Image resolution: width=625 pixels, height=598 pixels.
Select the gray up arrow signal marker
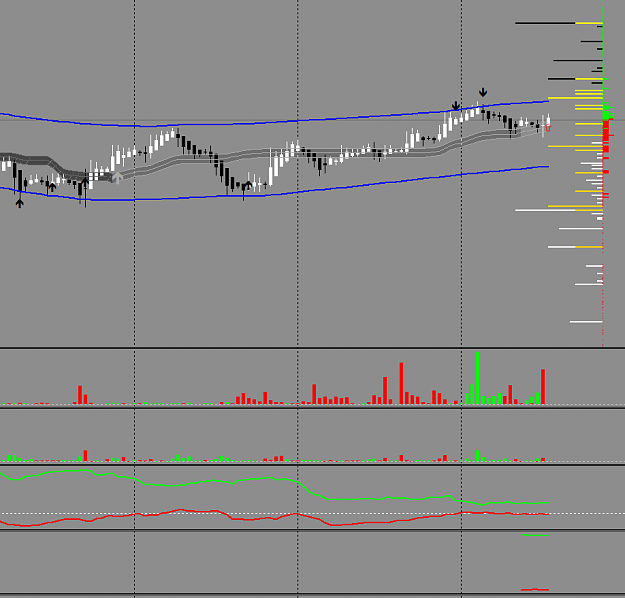tap(117, 177)
